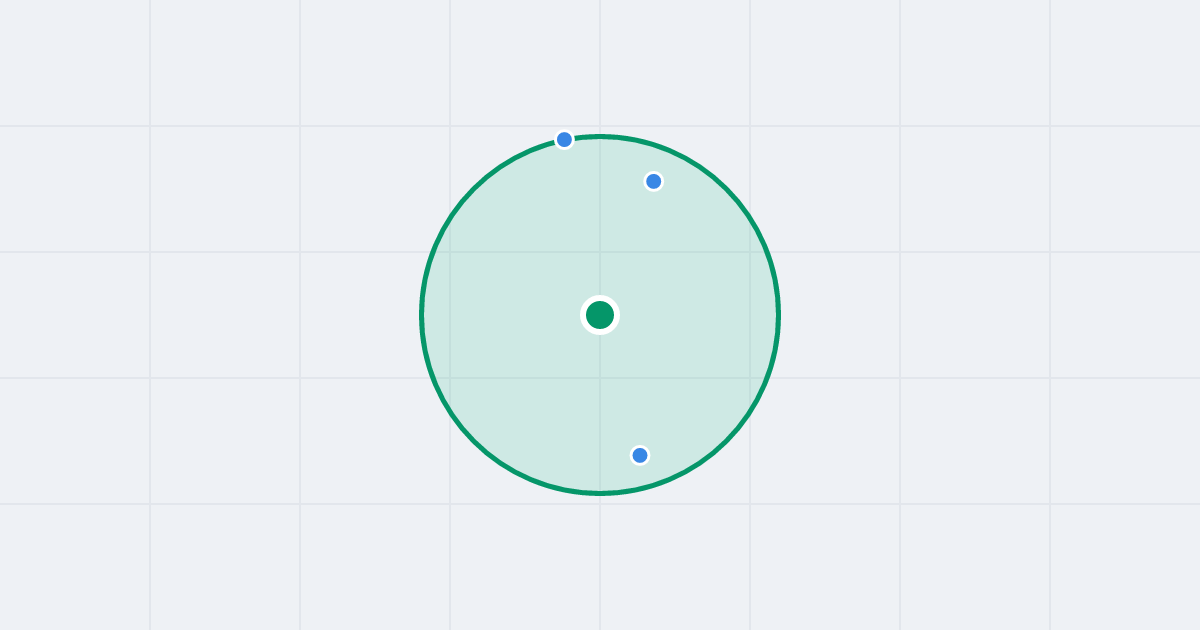Select the blue dot inside the circle's upper right

[653, 181]
